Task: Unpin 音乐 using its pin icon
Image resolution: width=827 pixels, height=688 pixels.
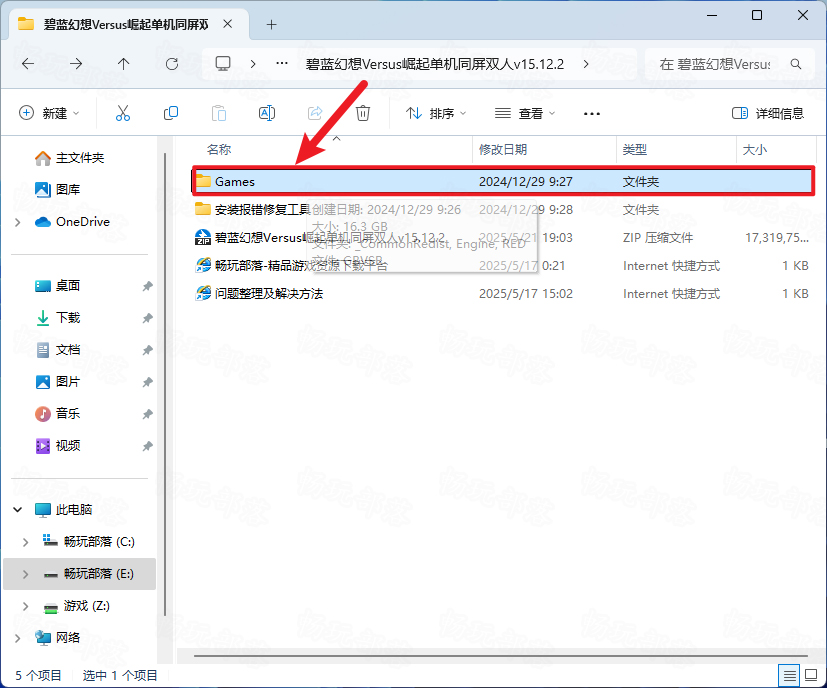Action: point(147,414)
